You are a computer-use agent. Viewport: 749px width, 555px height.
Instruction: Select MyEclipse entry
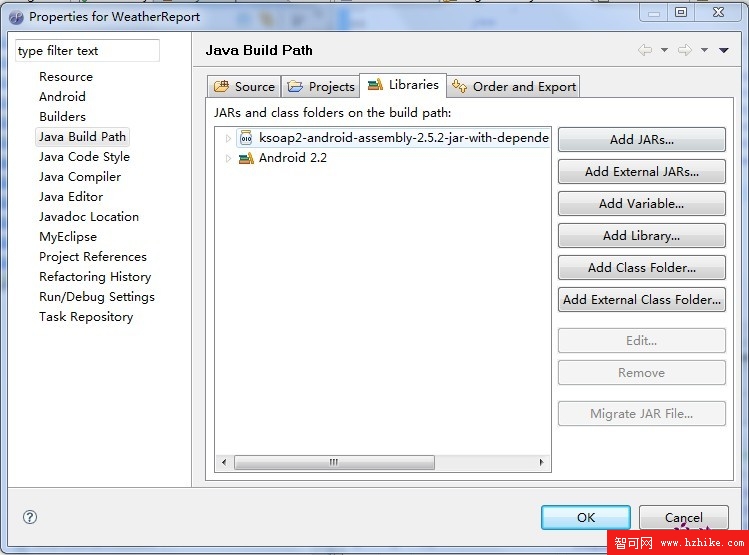click(x=68, y=237)
